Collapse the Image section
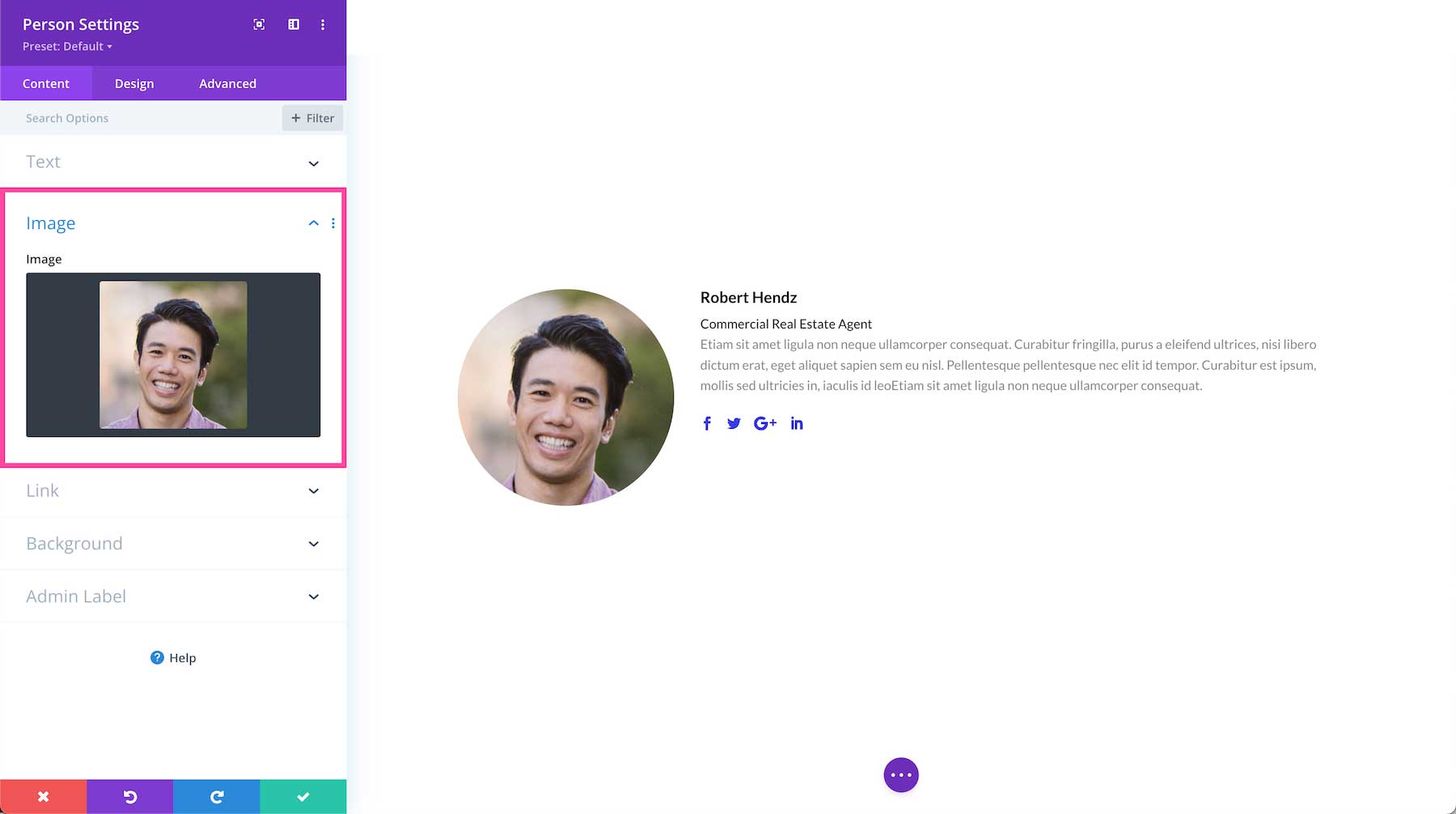Screen dimensions: 1456x814 pos(313,223)
